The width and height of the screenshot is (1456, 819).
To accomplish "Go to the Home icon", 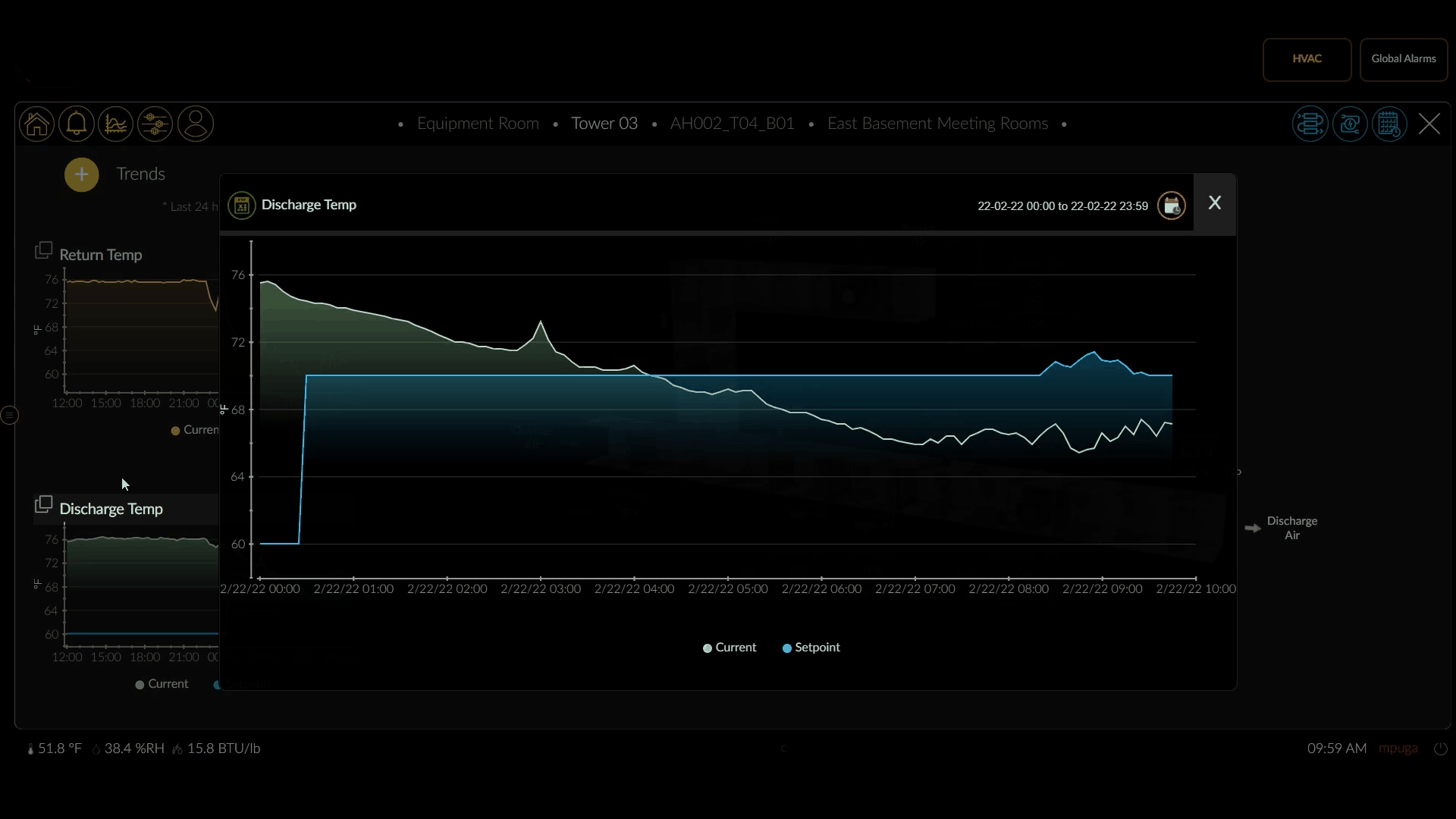I will click(36, 124).
